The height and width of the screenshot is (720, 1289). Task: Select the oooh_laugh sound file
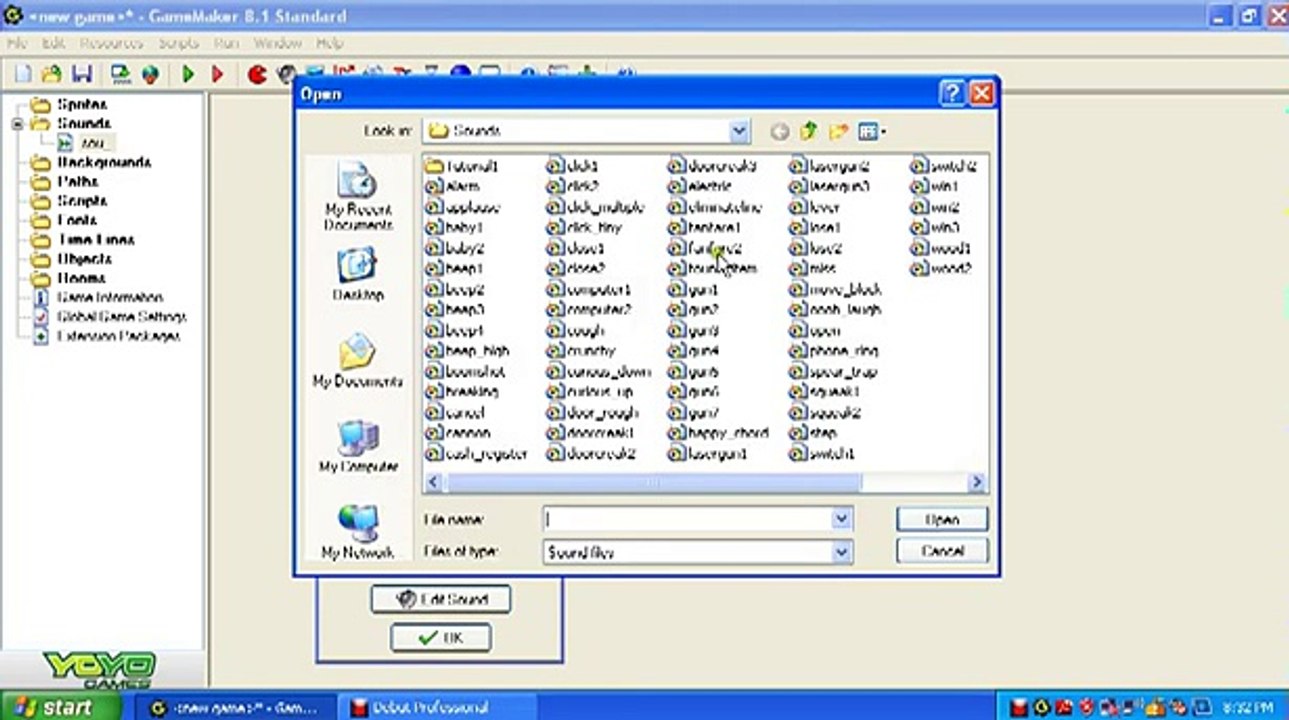(835, 310)
